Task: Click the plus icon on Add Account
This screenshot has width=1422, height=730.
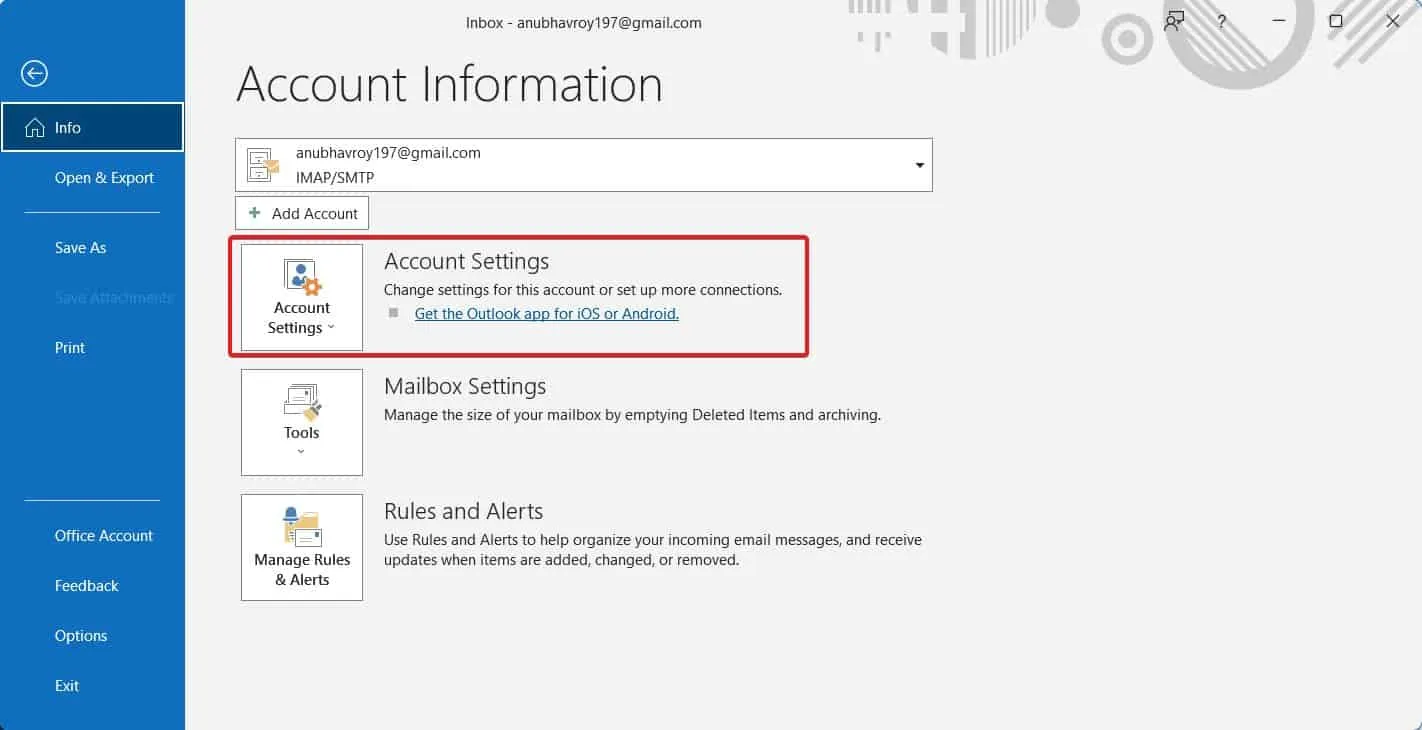Action: 254,213
